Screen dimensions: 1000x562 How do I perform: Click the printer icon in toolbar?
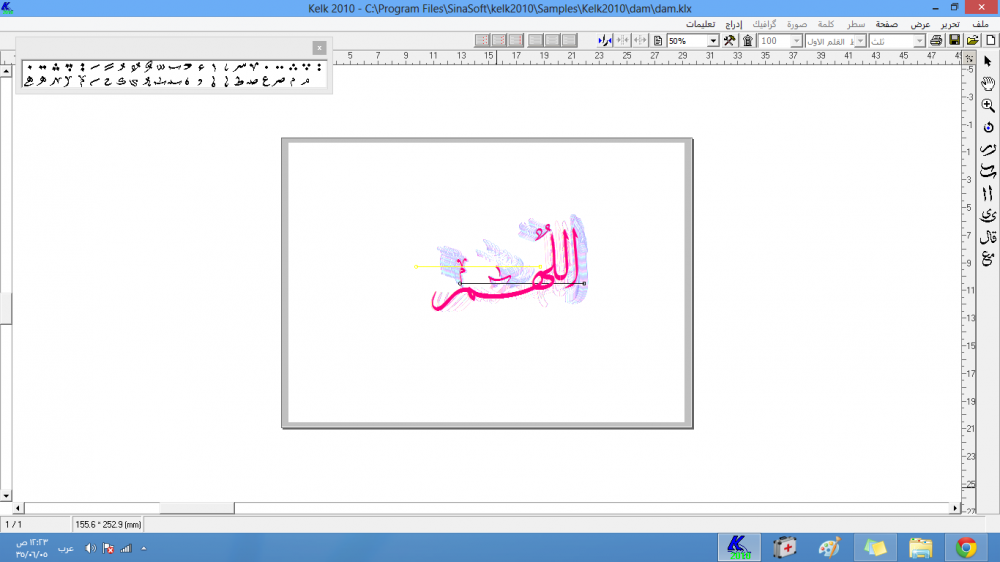tap(936, 41)
